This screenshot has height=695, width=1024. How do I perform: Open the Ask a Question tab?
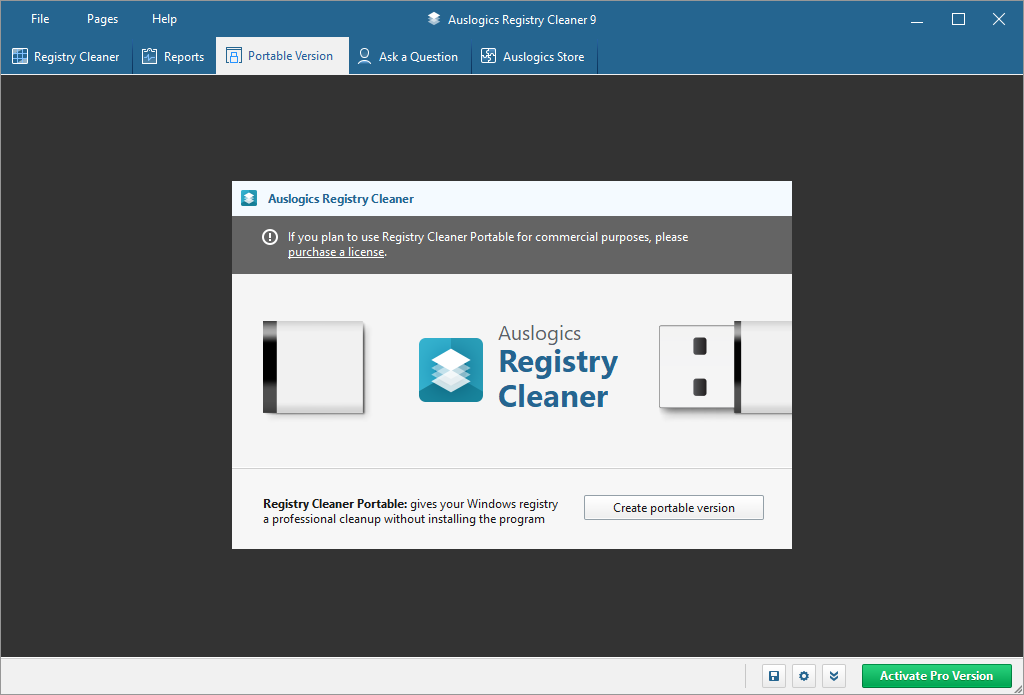[x=409, y=57]
